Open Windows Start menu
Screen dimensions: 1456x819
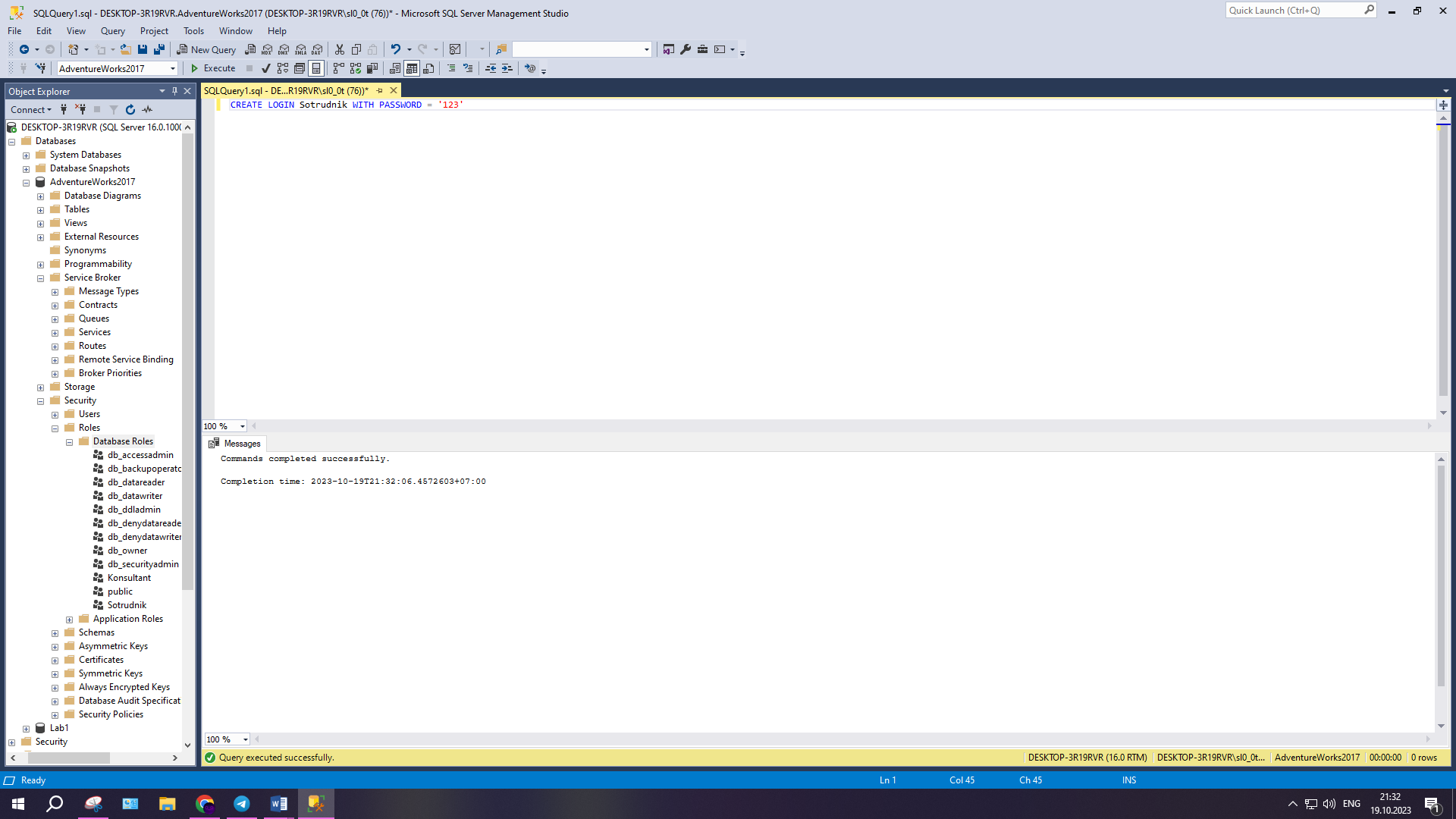[x=18, y=804]
